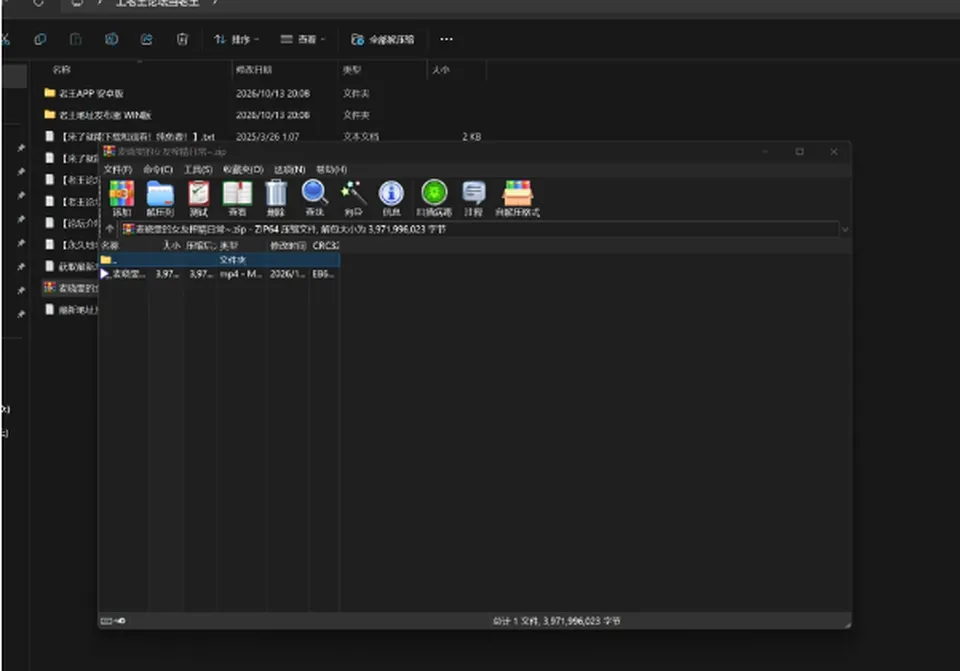
Task: Click the 添加 (Add) icon in WinRAR
Action: 122,198
